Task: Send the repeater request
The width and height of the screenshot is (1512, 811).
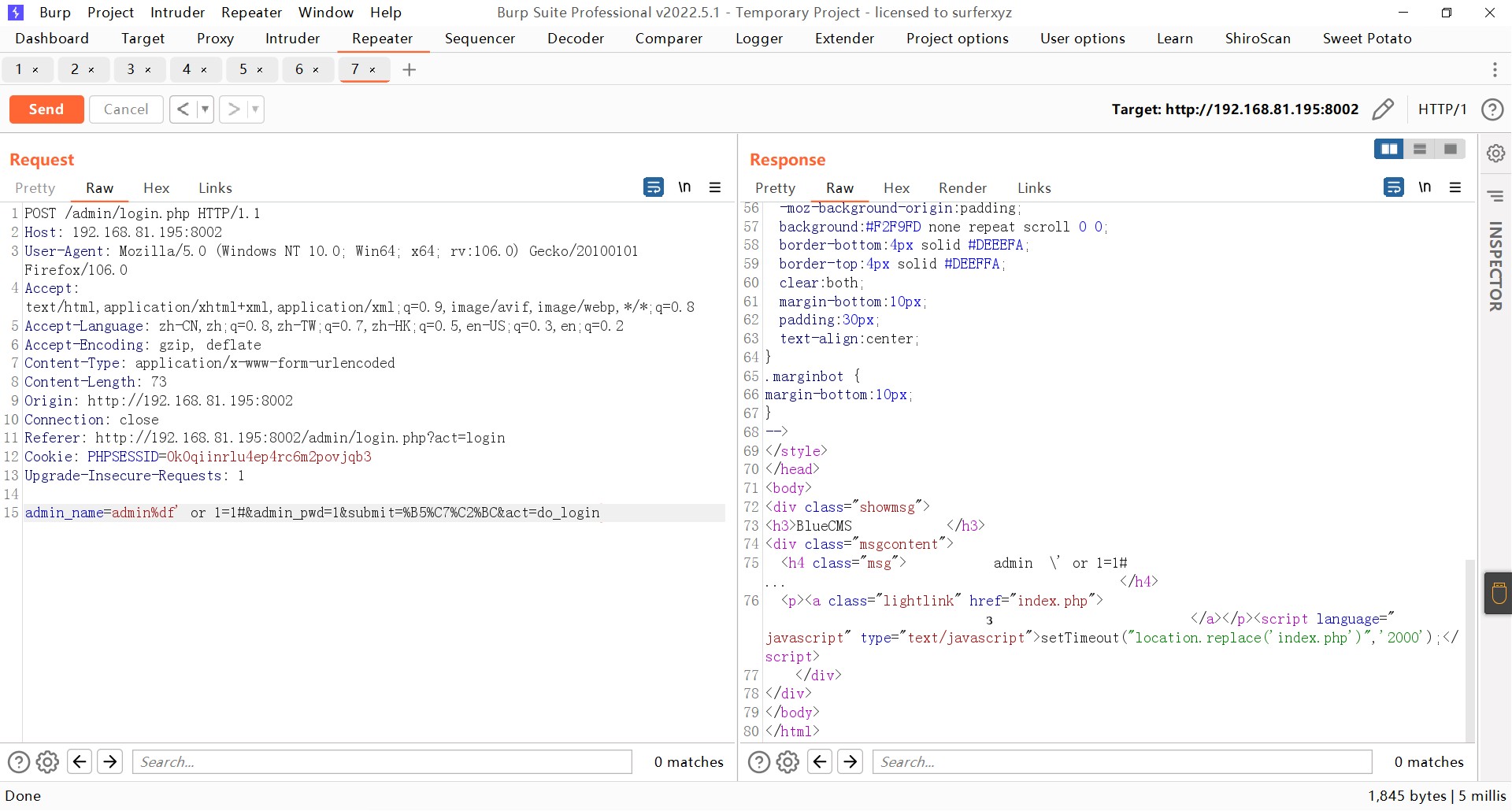Action: coord(46,109)
